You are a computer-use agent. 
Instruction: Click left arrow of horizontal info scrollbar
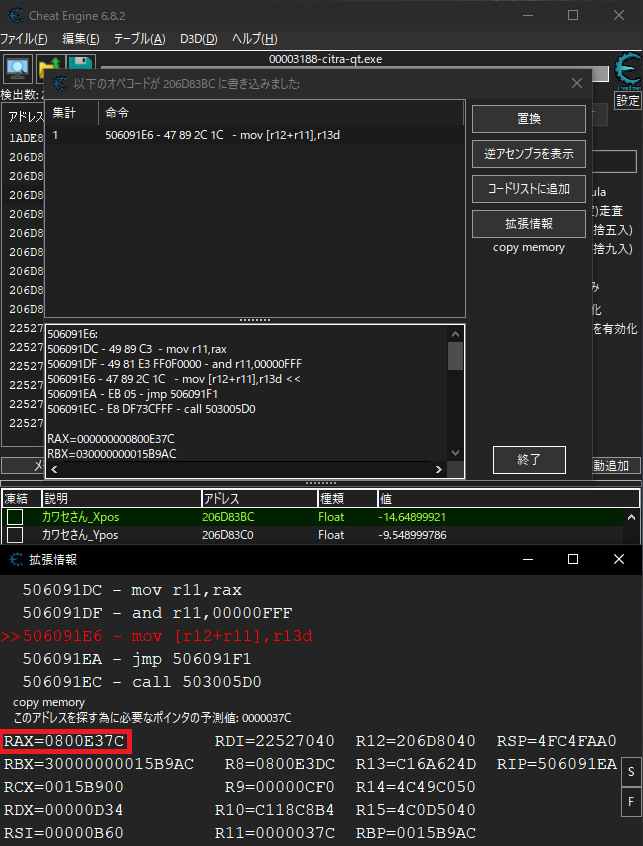click(x=54, y=469)
